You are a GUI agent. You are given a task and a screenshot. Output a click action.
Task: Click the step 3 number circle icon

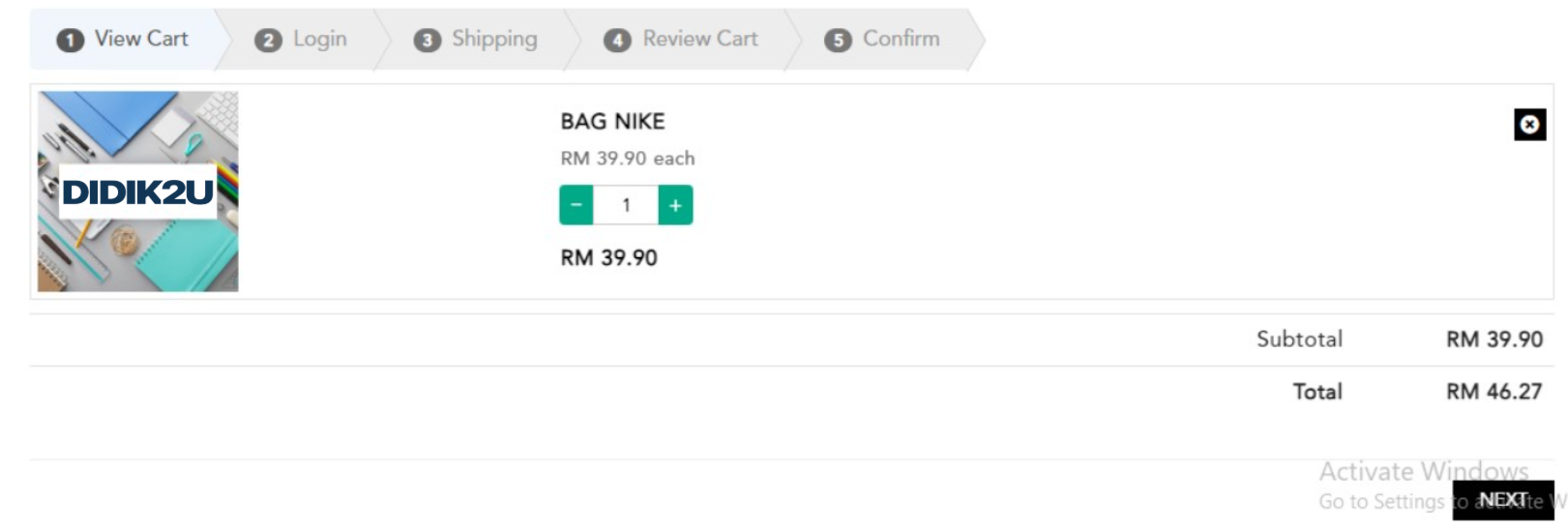click(x=427, y=40)
